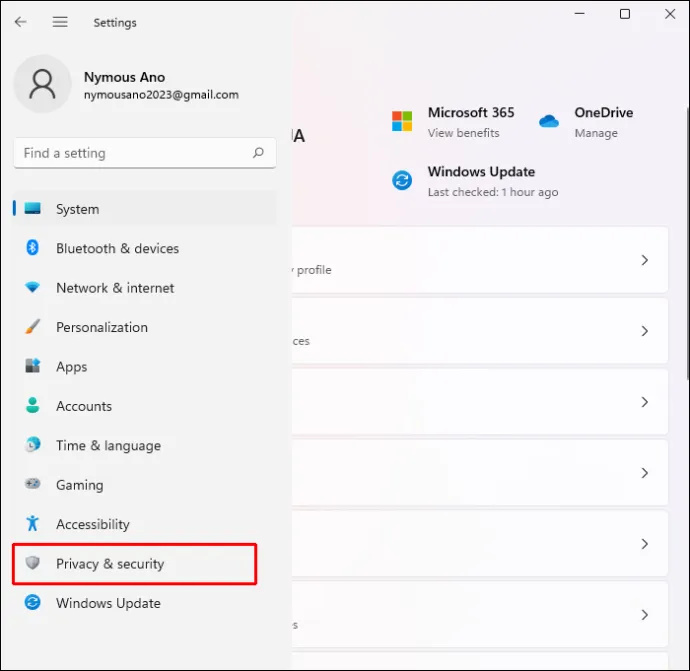
Task: Click the System monitor icon
Action: (33, 208)
